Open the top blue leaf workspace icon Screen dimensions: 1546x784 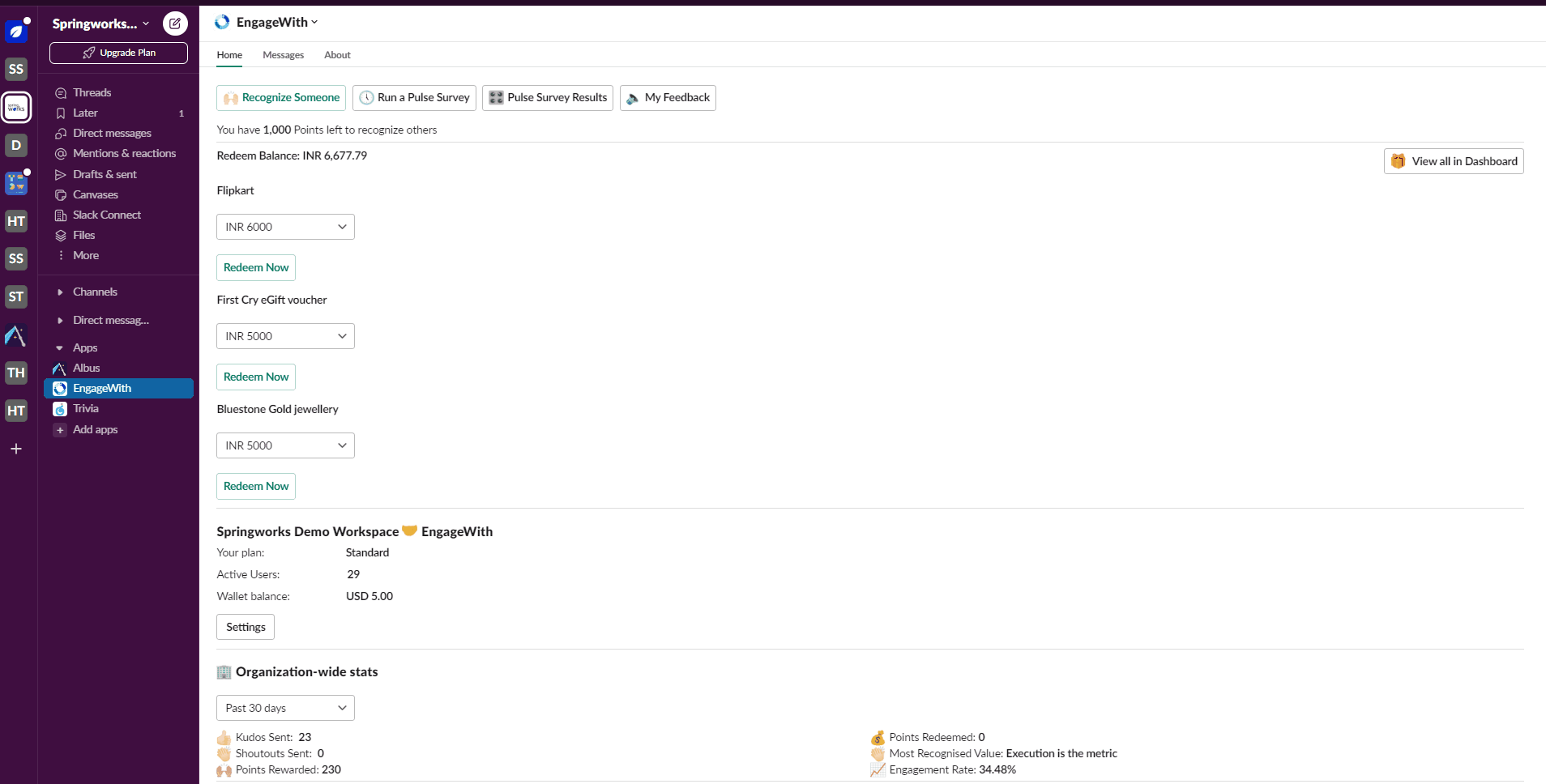[16, 32]
